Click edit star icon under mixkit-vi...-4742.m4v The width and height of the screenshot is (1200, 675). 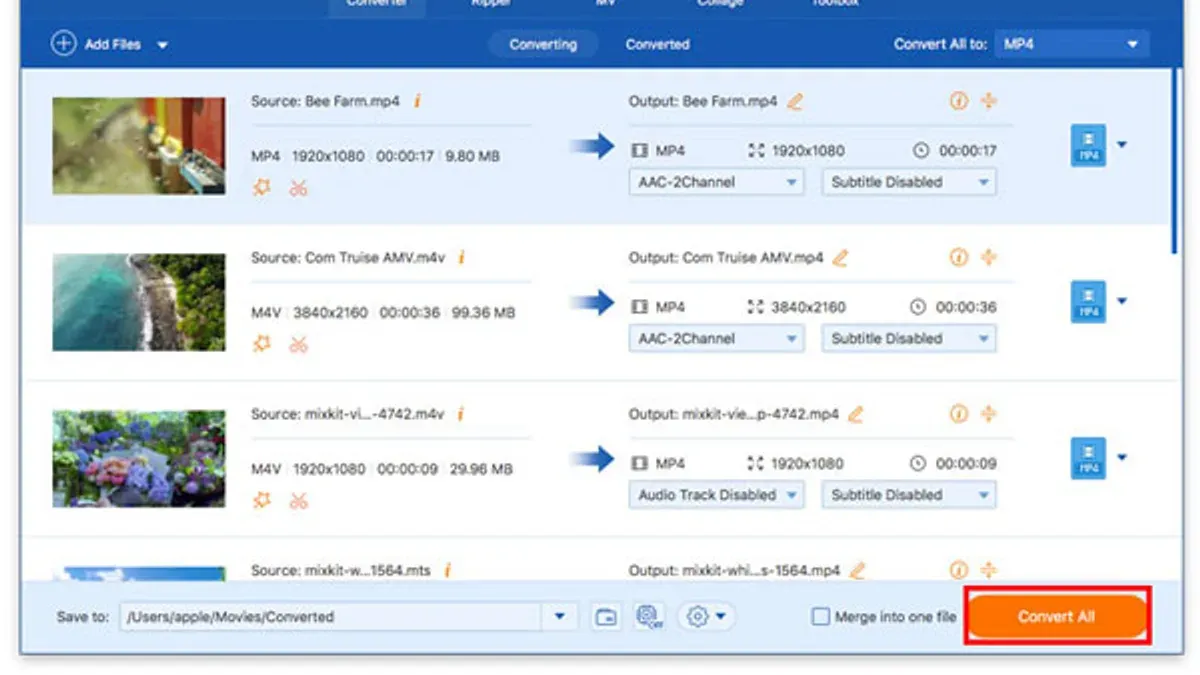(x=262, y=500)
